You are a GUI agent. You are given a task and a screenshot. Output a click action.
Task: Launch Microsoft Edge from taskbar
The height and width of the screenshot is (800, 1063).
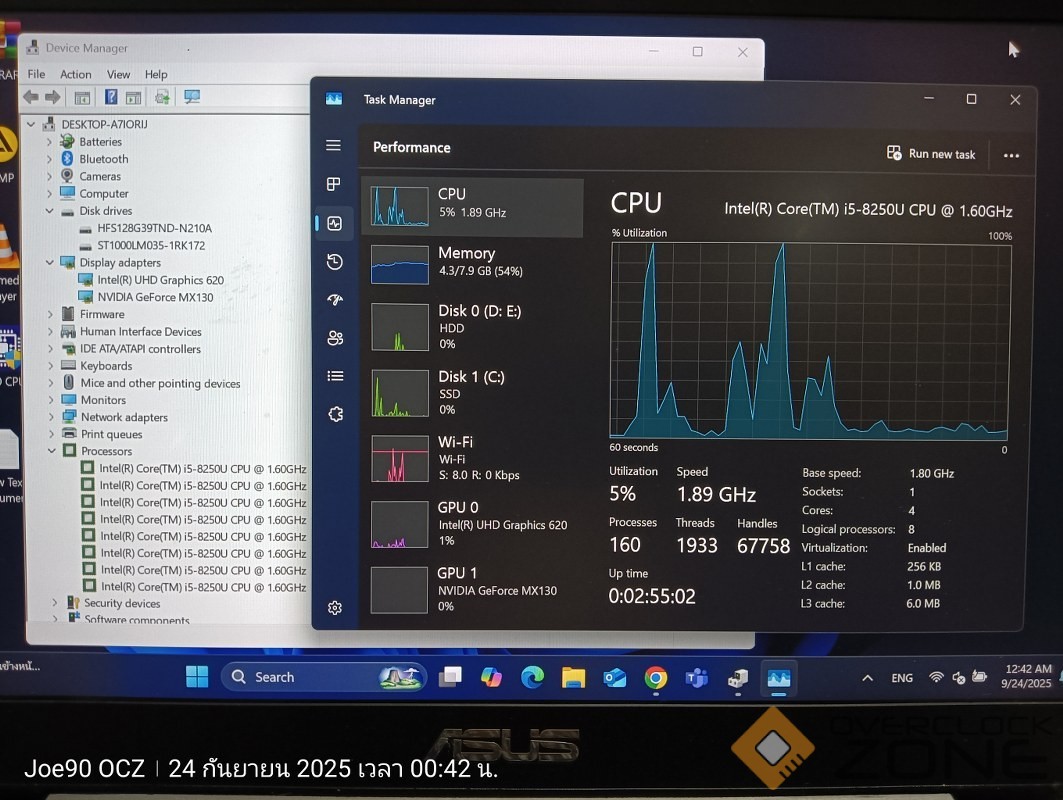[x=532, y=677]
